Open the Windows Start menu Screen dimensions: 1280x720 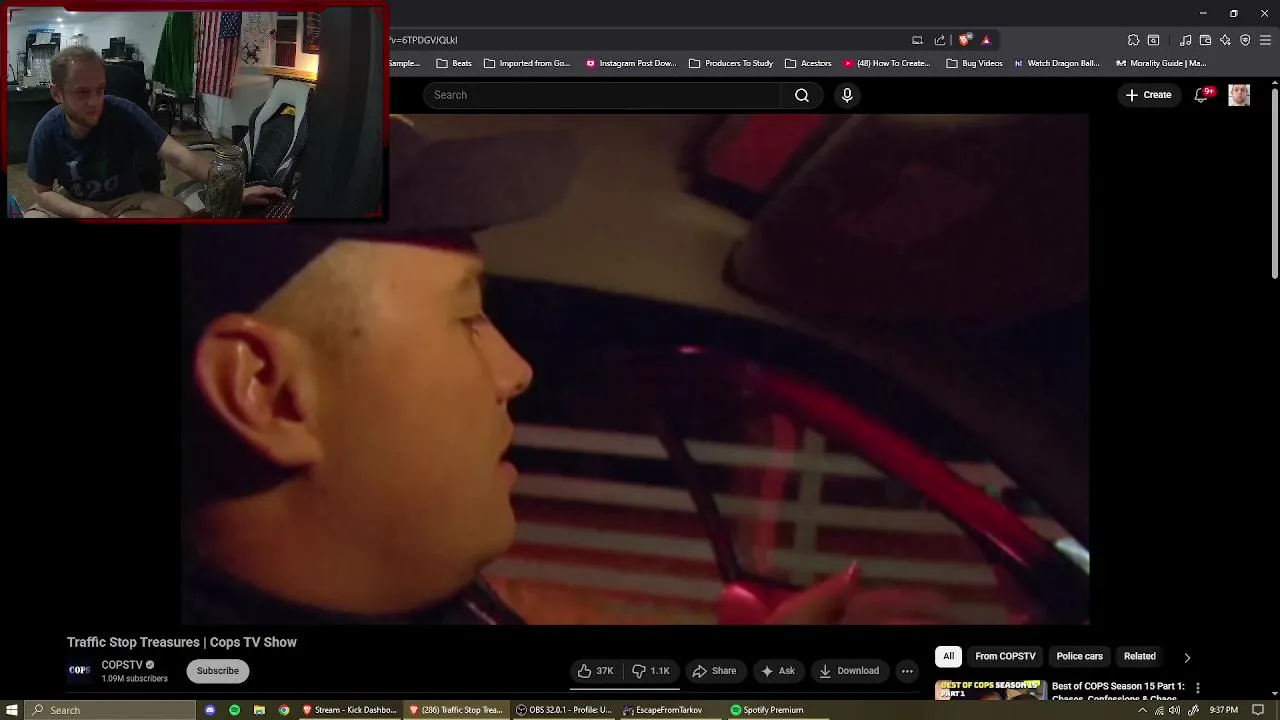click(12, 710)
